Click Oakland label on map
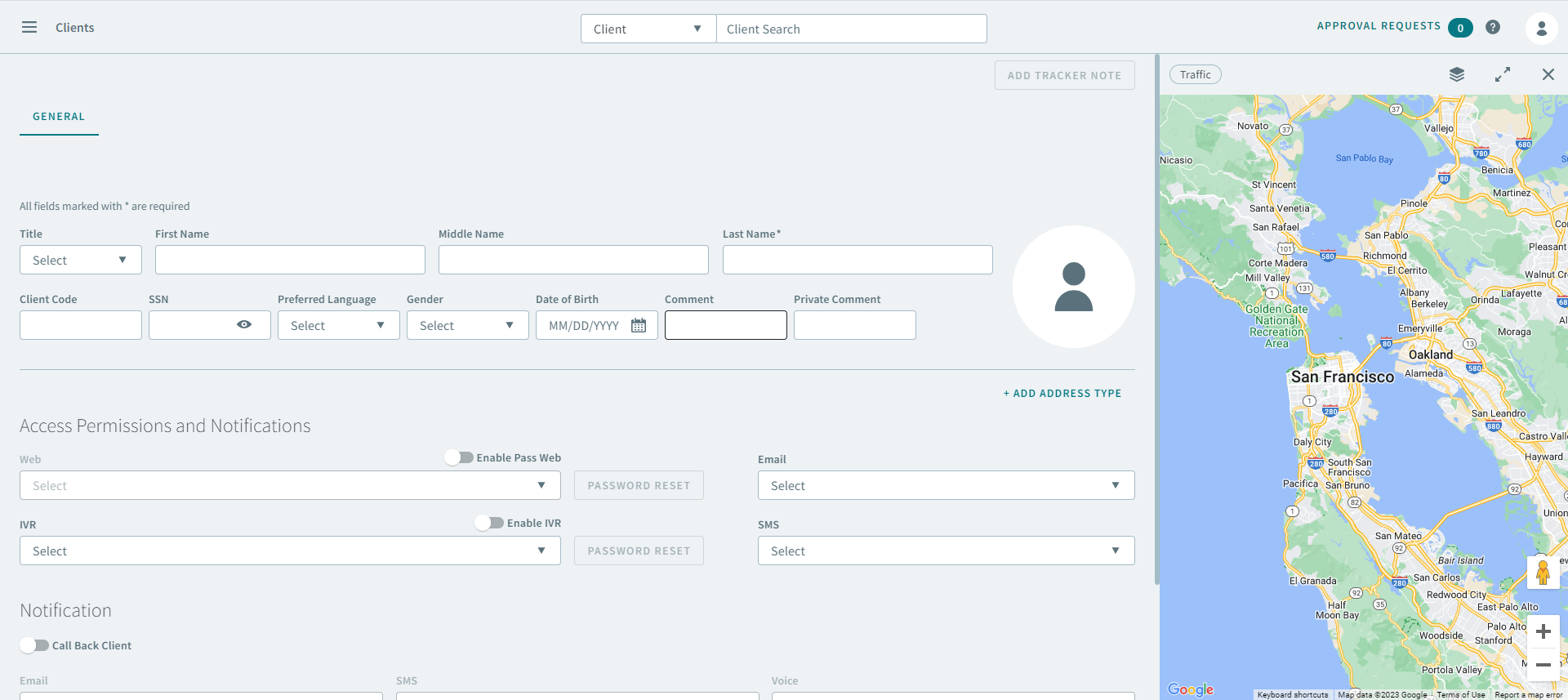 1431,354
